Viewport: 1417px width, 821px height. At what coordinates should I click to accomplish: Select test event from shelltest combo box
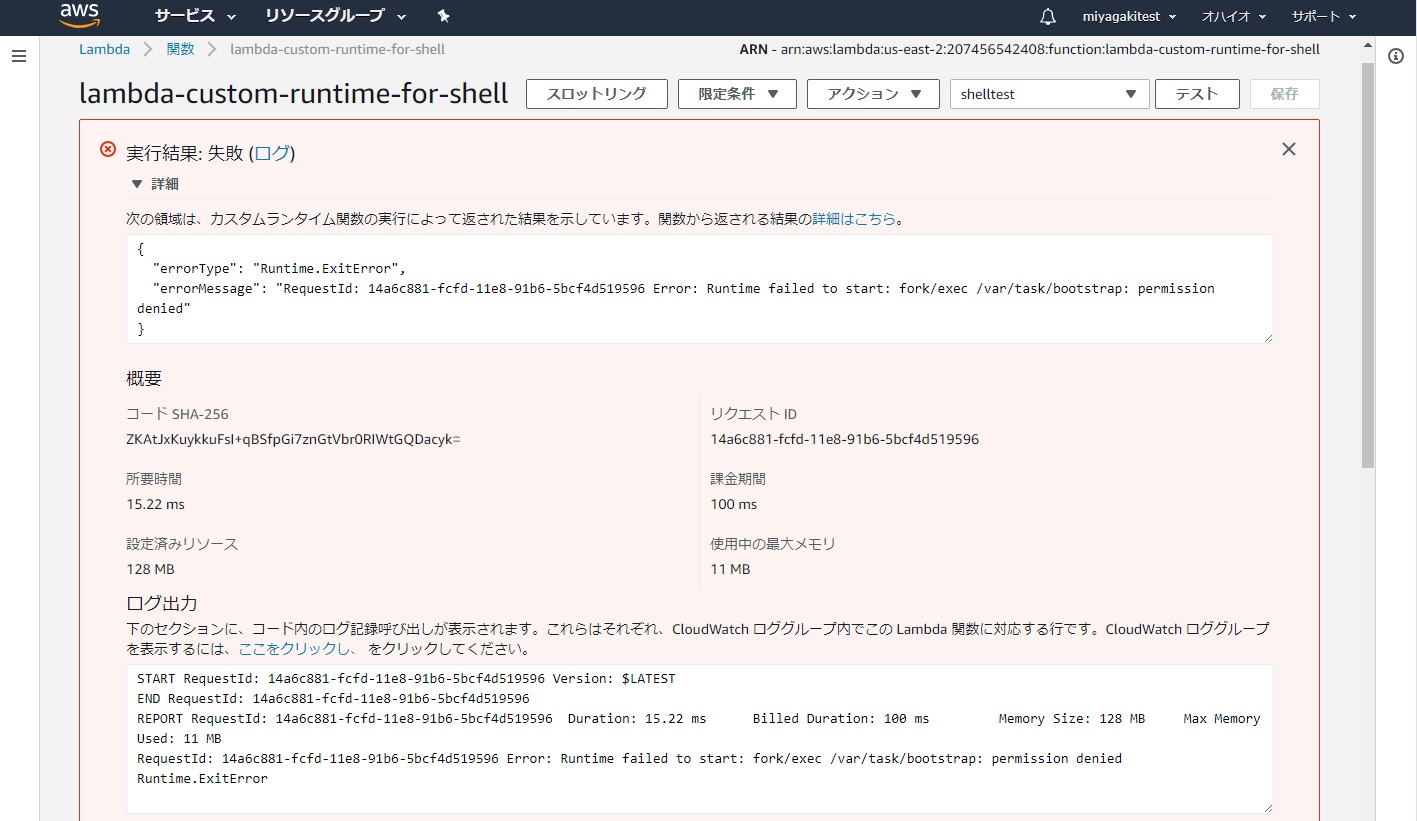pyautogui.click(x=1048, y=94)
